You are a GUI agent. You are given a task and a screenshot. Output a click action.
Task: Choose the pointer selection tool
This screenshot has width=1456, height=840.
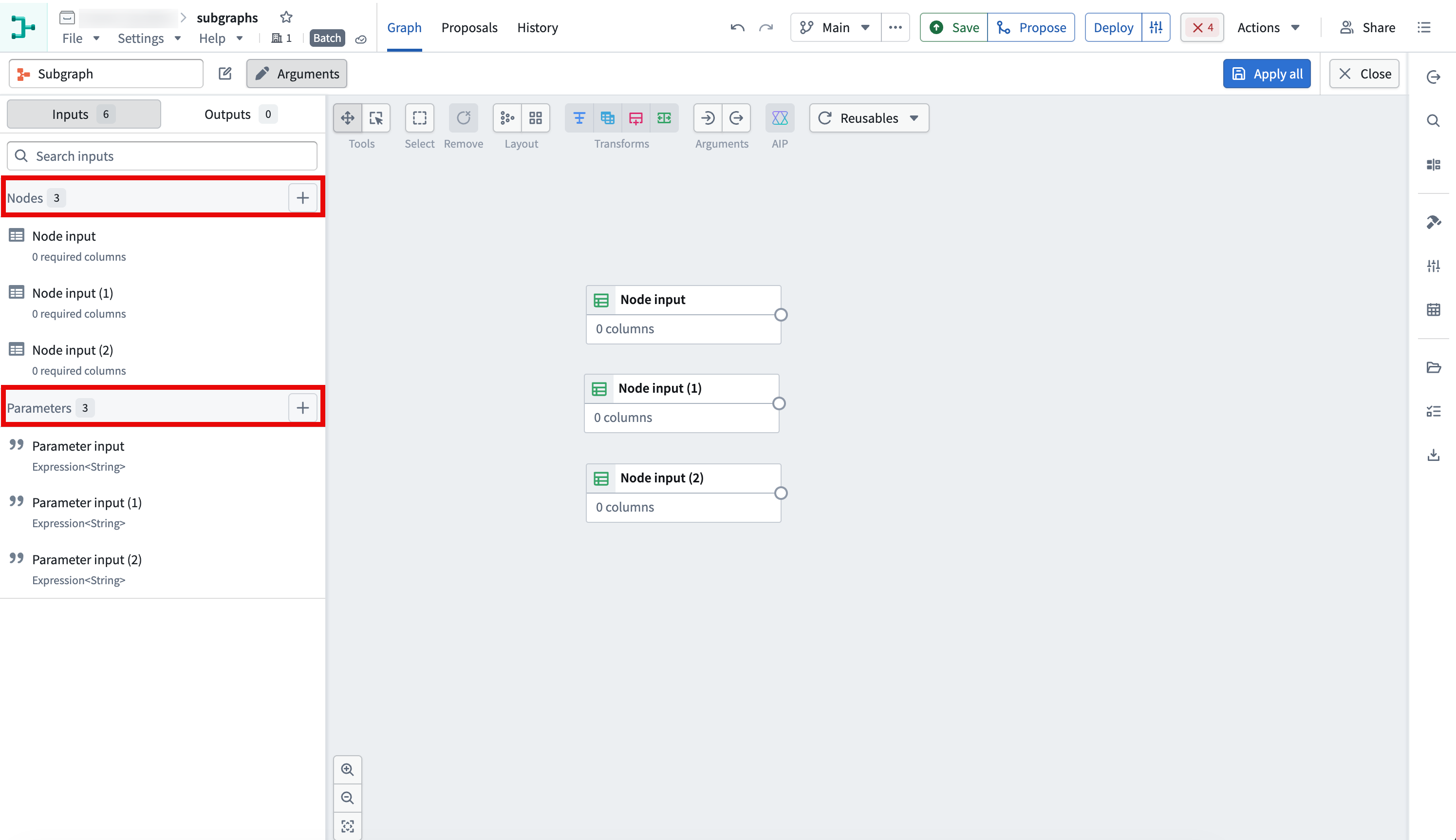click(x=376, y=118)
